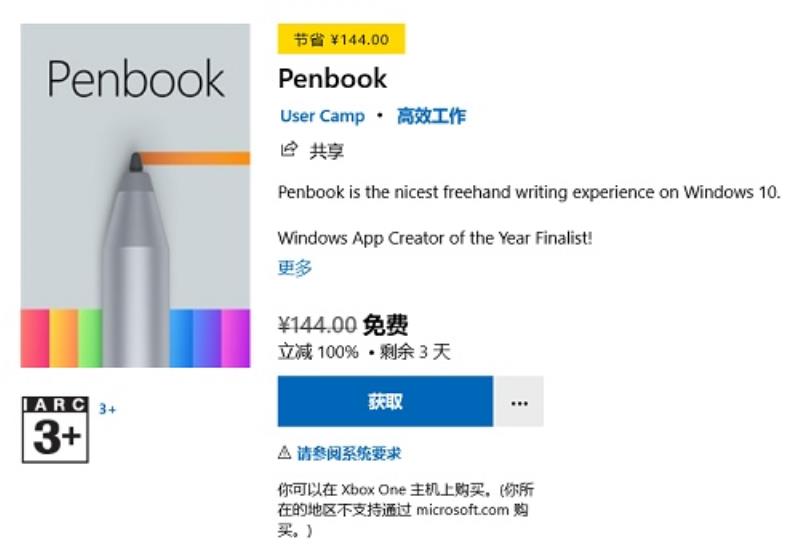Image resolution: width=800 pixels, height=560 pixels.
Task: Click the share arrow icon
Action: (289, 149)
